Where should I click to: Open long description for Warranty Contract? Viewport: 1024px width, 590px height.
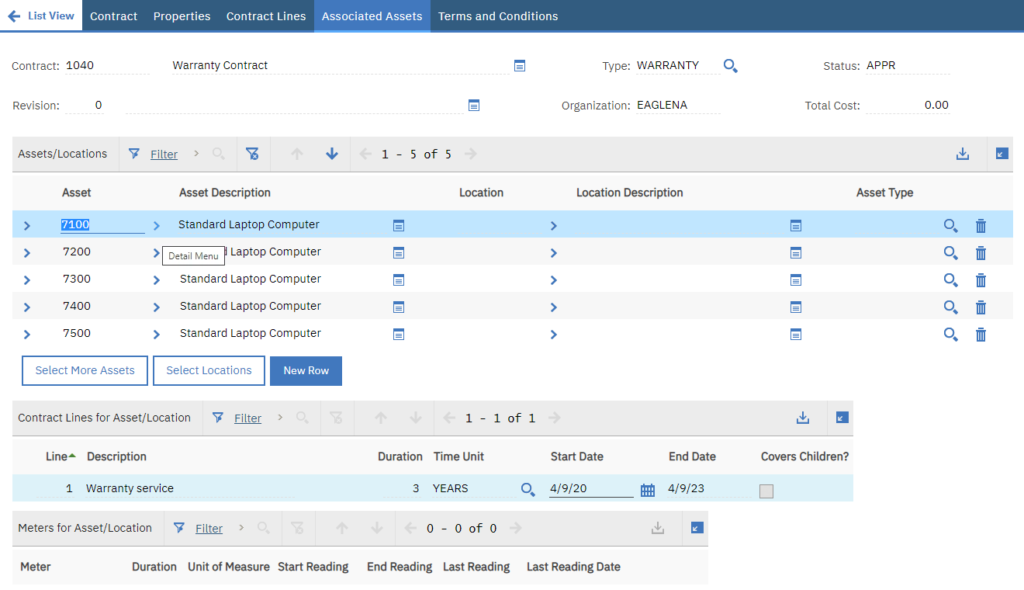519,66
